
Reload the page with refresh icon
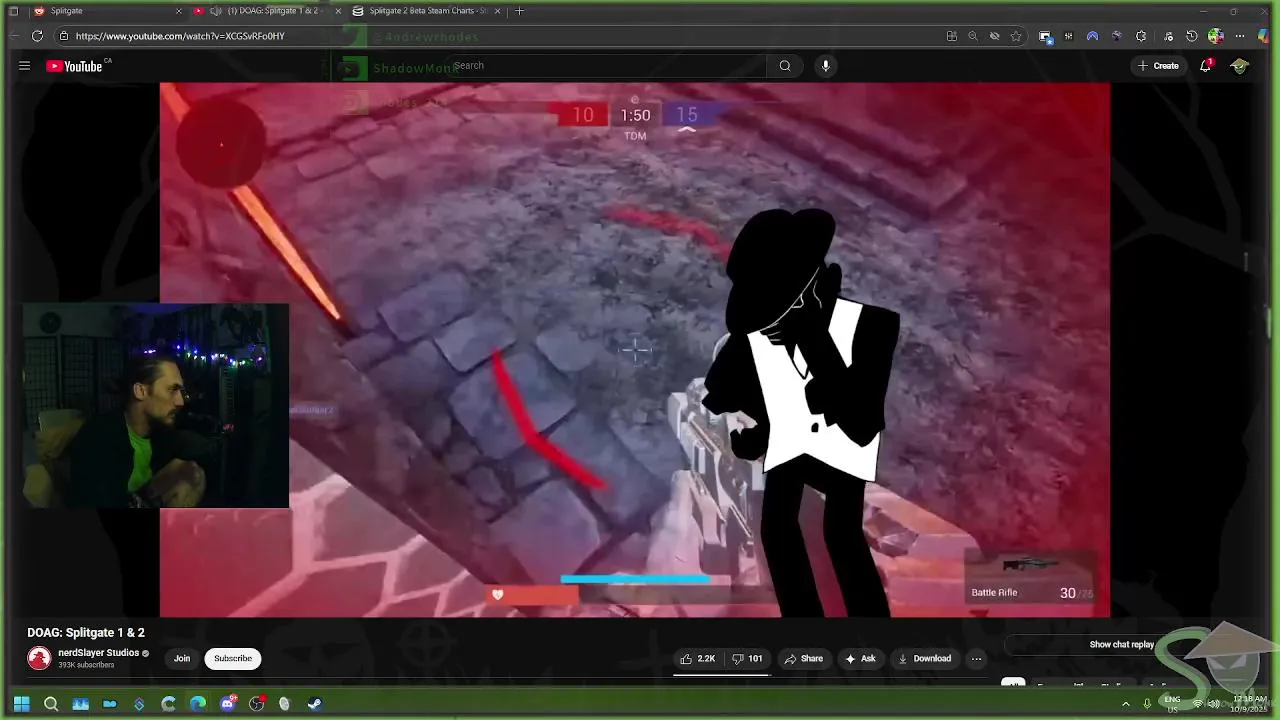[x=37, y=36]
